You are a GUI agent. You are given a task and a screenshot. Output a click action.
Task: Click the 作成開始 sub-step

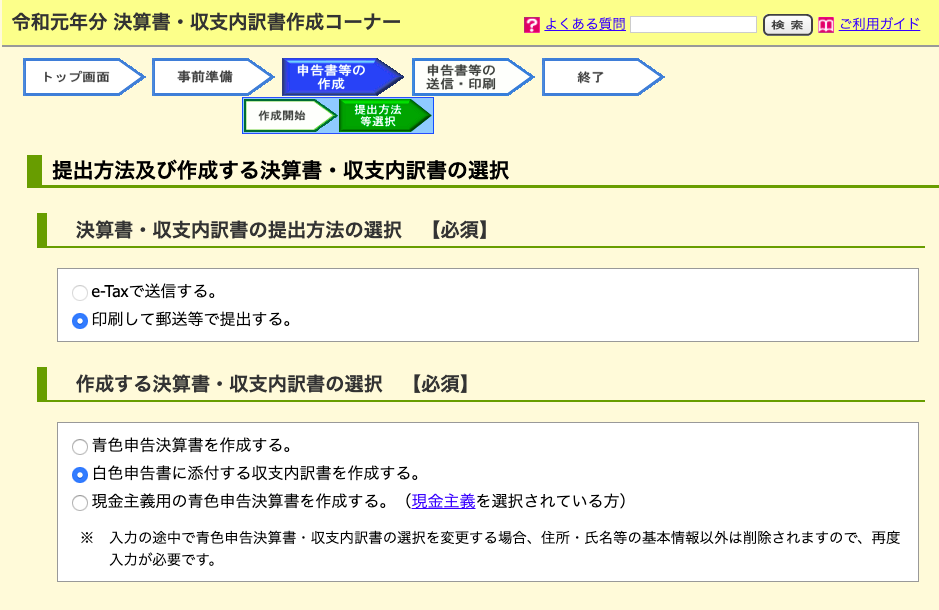coord(290,116)
